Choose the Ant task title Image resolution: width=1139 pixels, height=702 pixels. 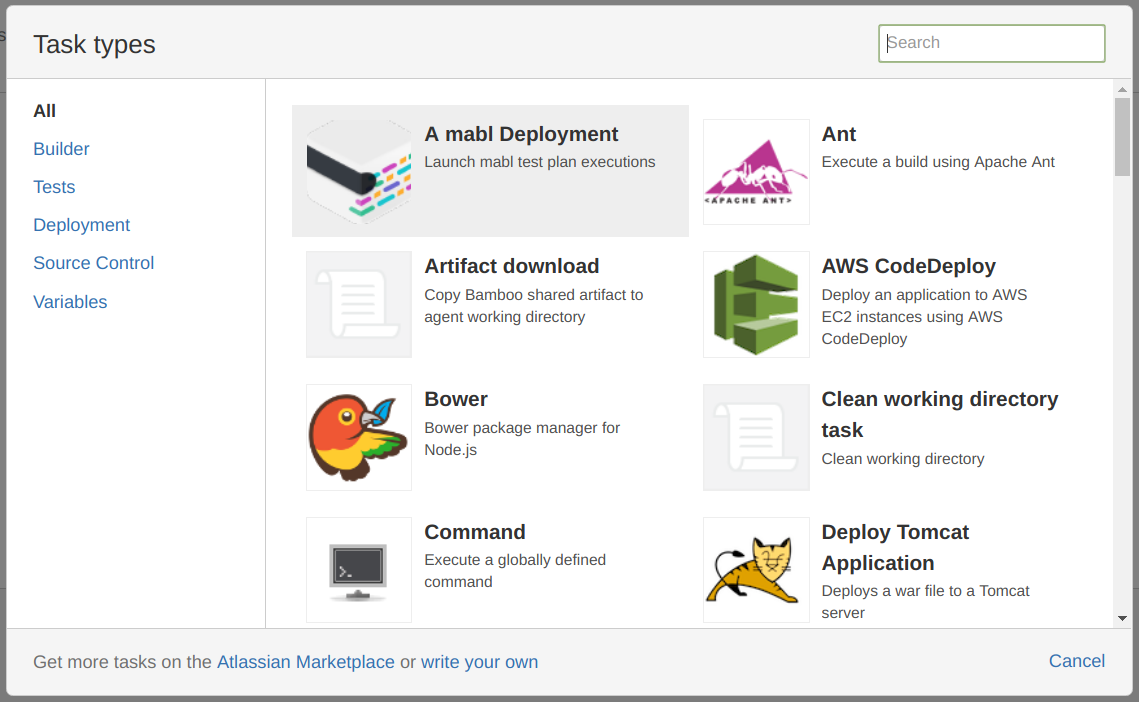[x=839, y=134]
